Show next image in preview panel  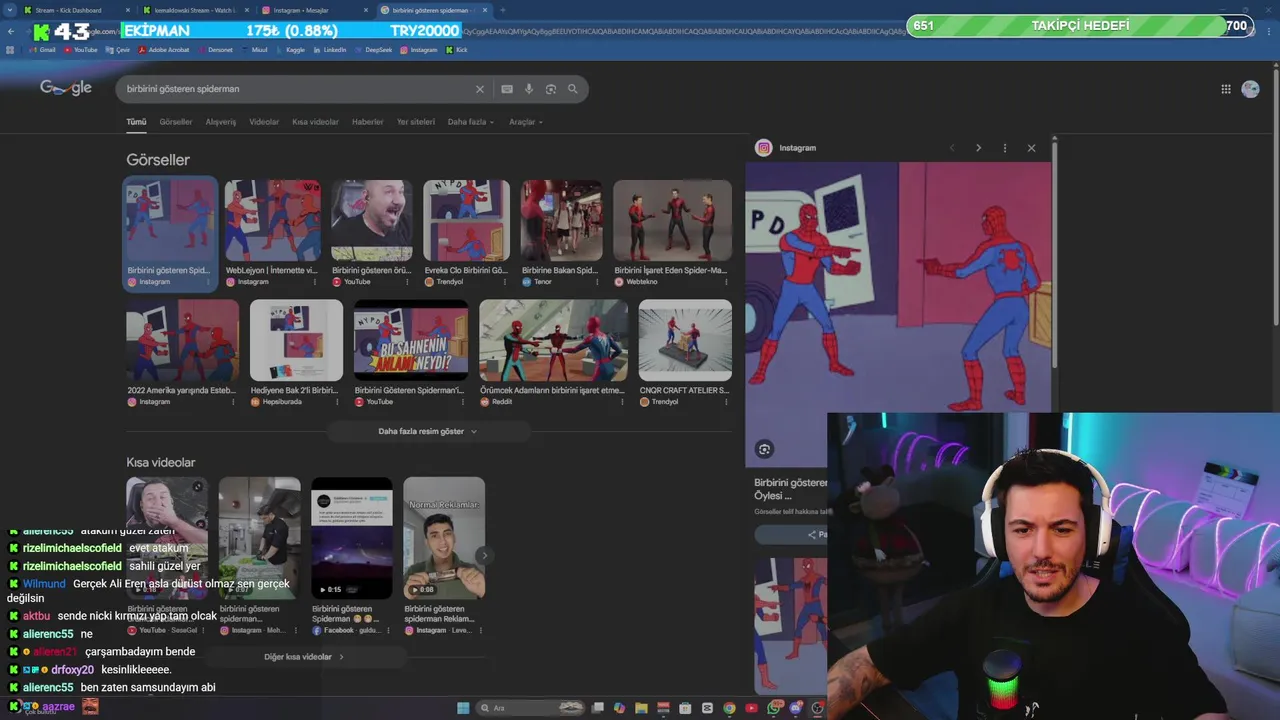click(978, 148)
